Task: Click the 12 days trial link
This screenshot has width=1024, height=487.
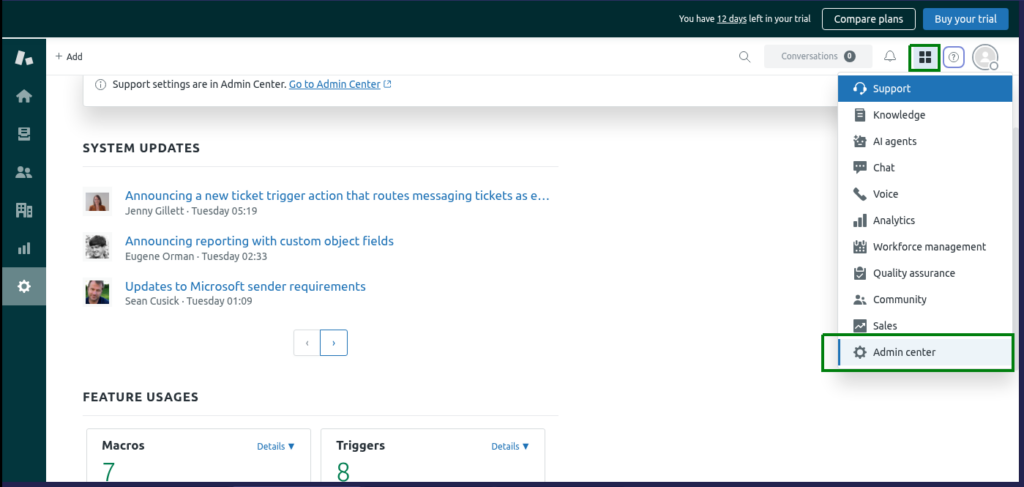Action: click(731, 19)
